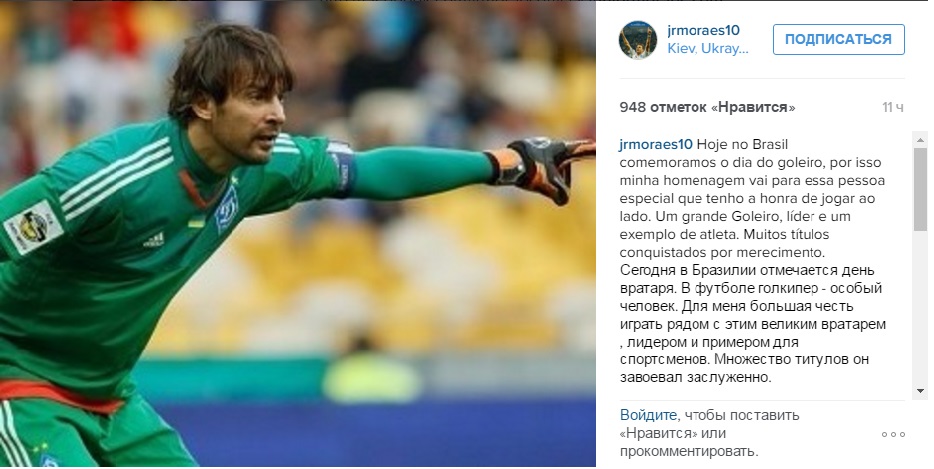Click the Dynamo club crest on jersey
The image size is (934, 469).
coord(226,209)
